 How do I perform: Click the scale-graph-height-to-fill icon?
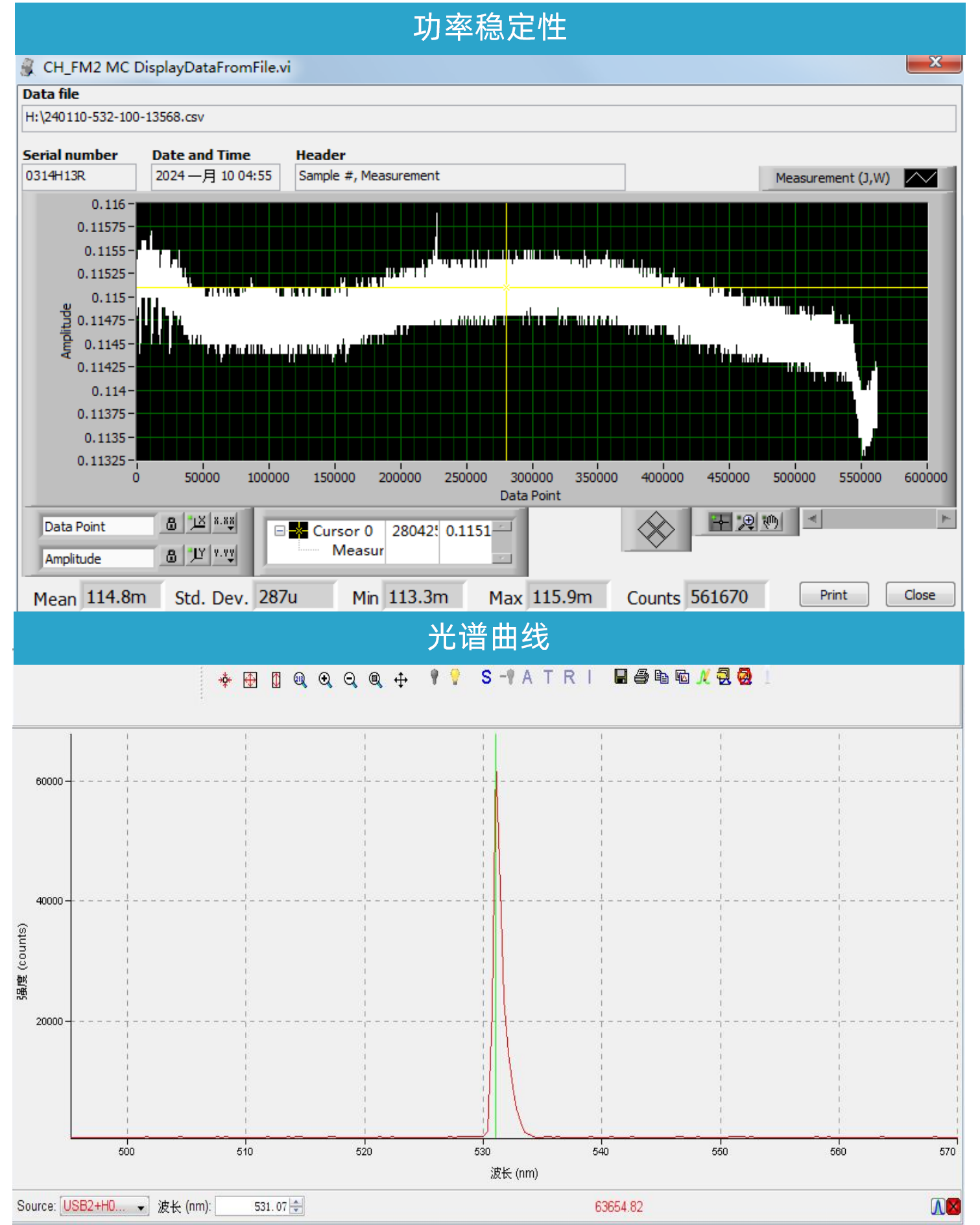pos(276,679)
